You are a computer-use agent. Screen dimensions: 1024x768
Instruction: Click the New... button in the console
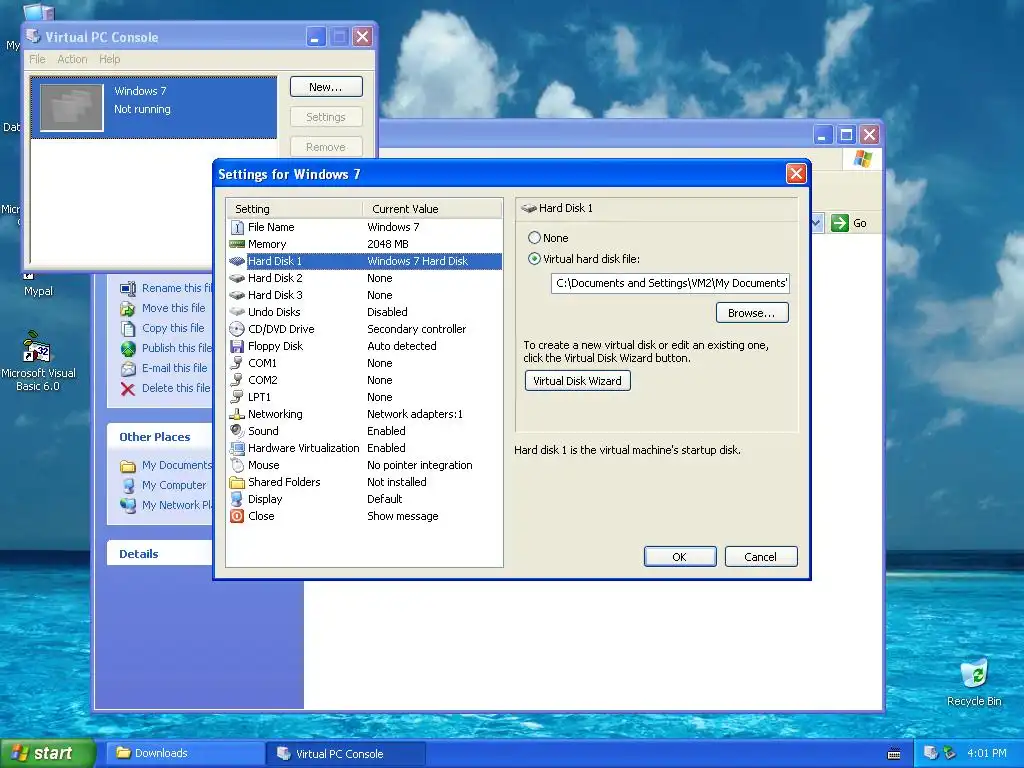pos(326,87)
